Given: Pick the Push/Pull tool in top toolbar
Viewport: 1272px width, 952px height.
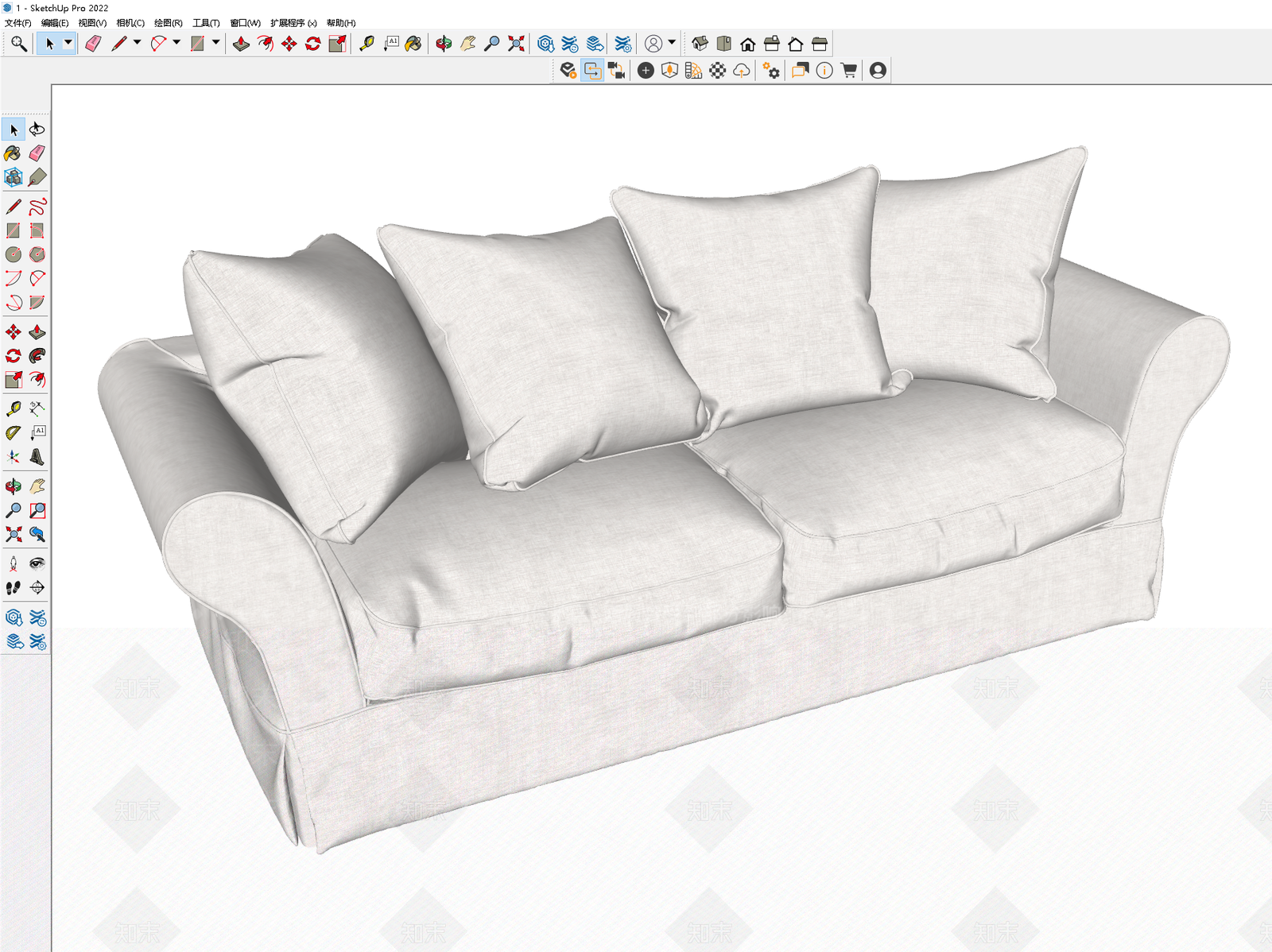Looking at the screenshot, I should point(242,44).
